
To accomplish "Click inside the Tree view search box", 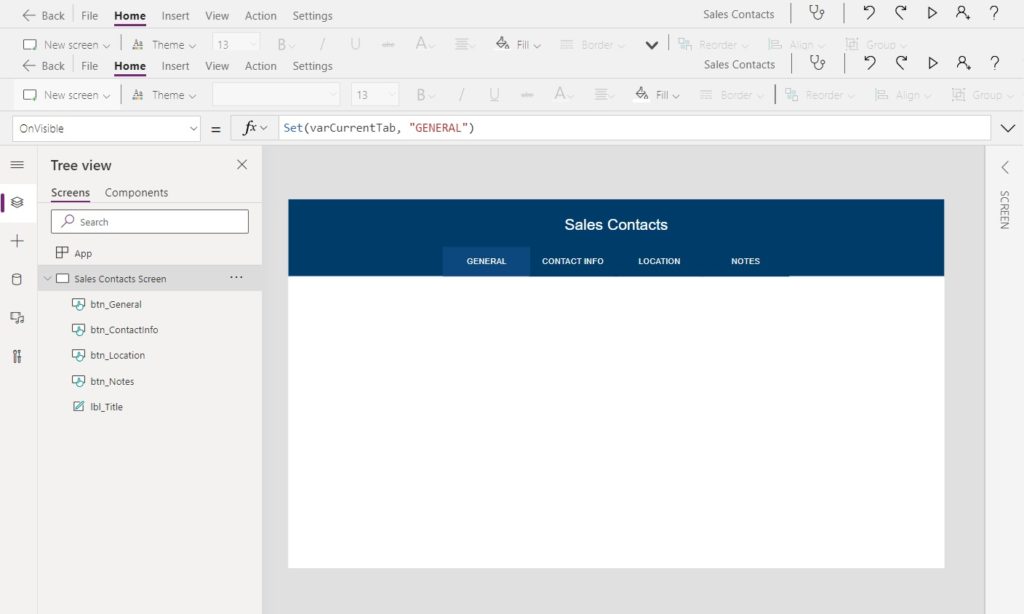I will (149, 221).
